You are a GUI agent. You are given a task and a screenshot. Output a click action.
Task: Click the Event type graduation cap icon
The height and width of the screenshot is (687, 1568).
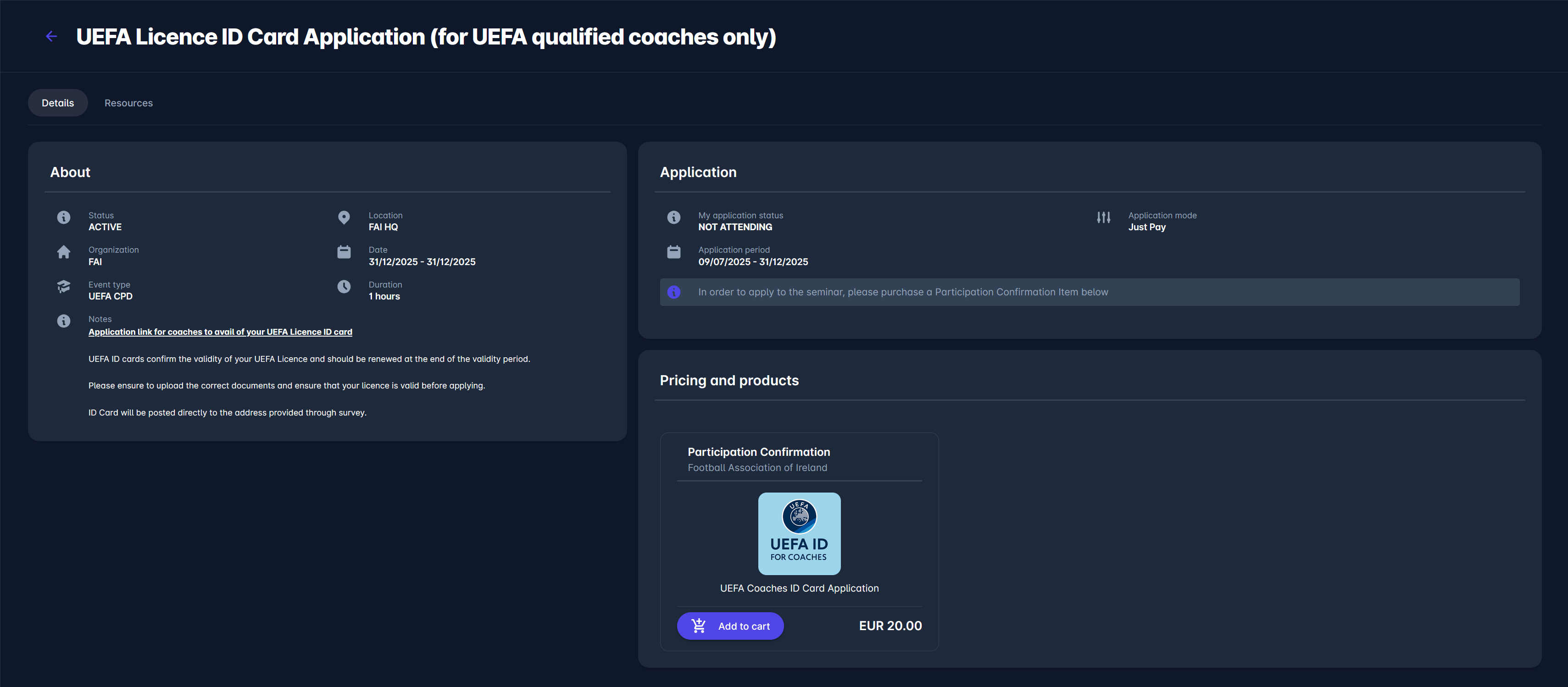click(63, 287)
